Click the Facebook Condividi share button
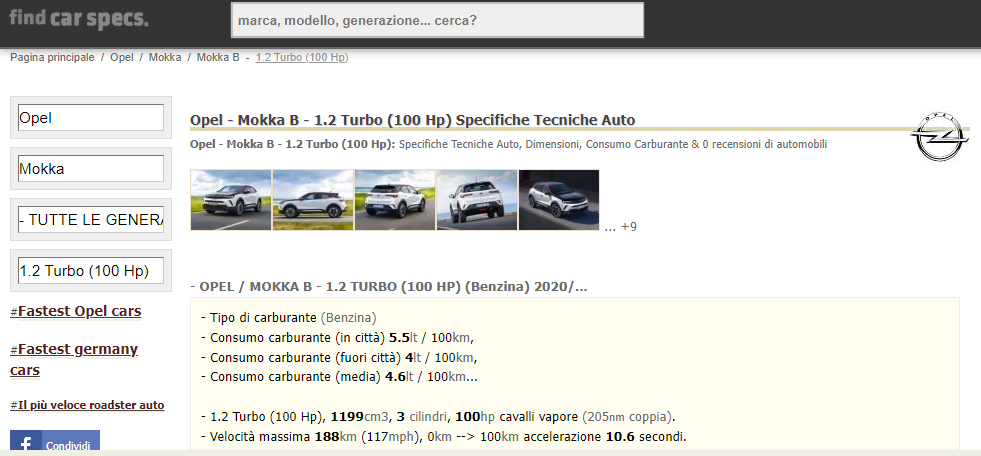The image size is (981, 456). tap(55, 444)
